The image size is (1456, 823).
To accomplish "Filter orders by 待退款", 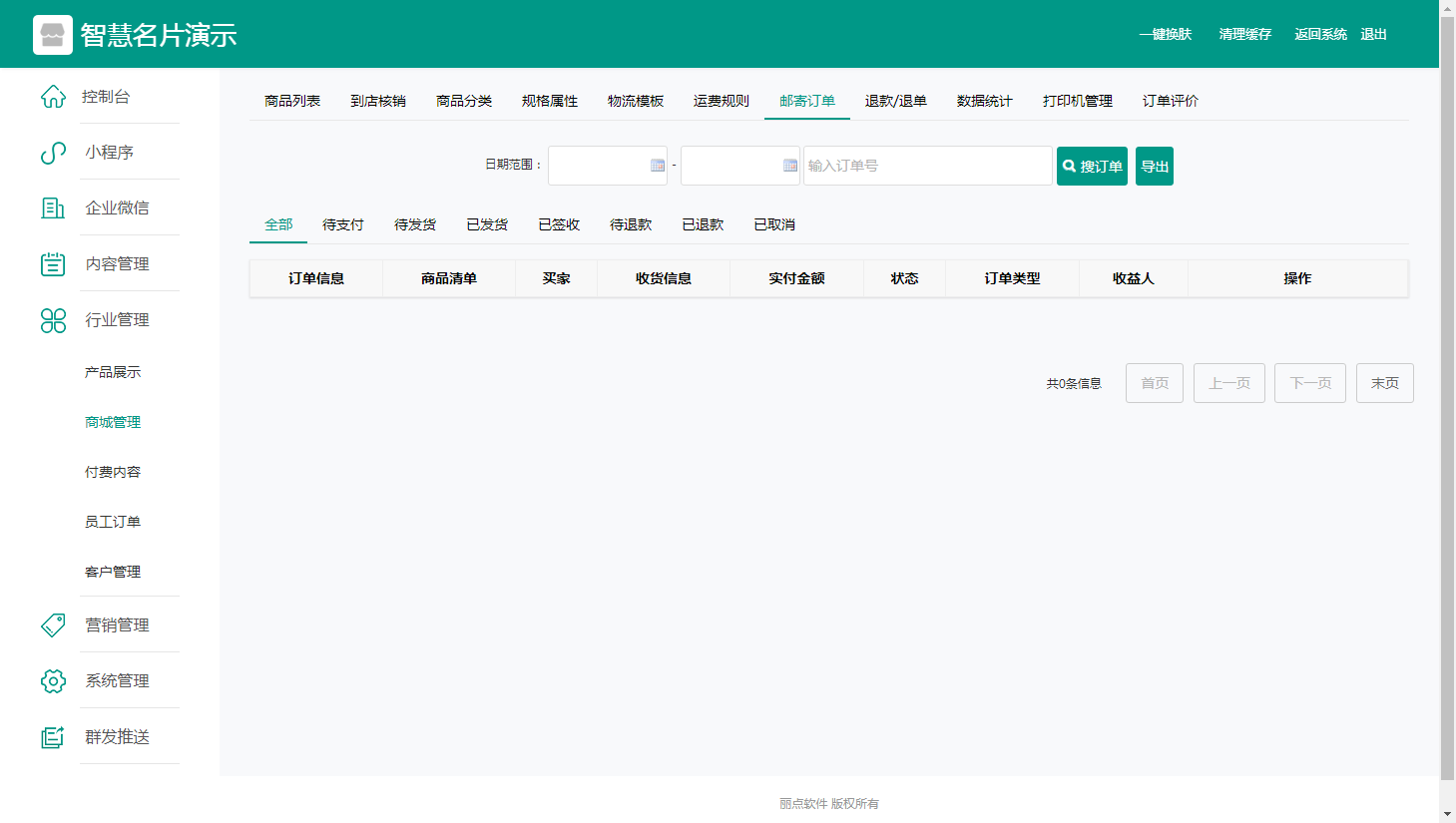I will 631,224.
